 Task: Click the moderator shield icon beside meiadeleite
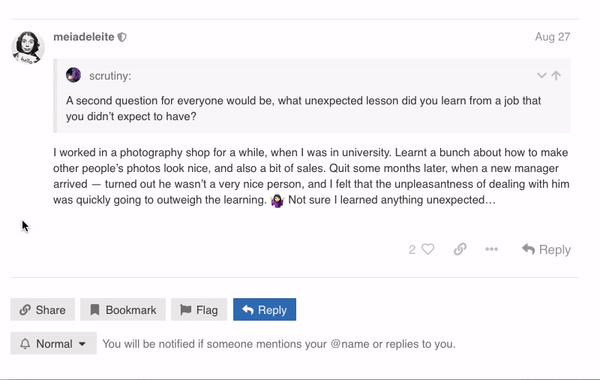122,37
